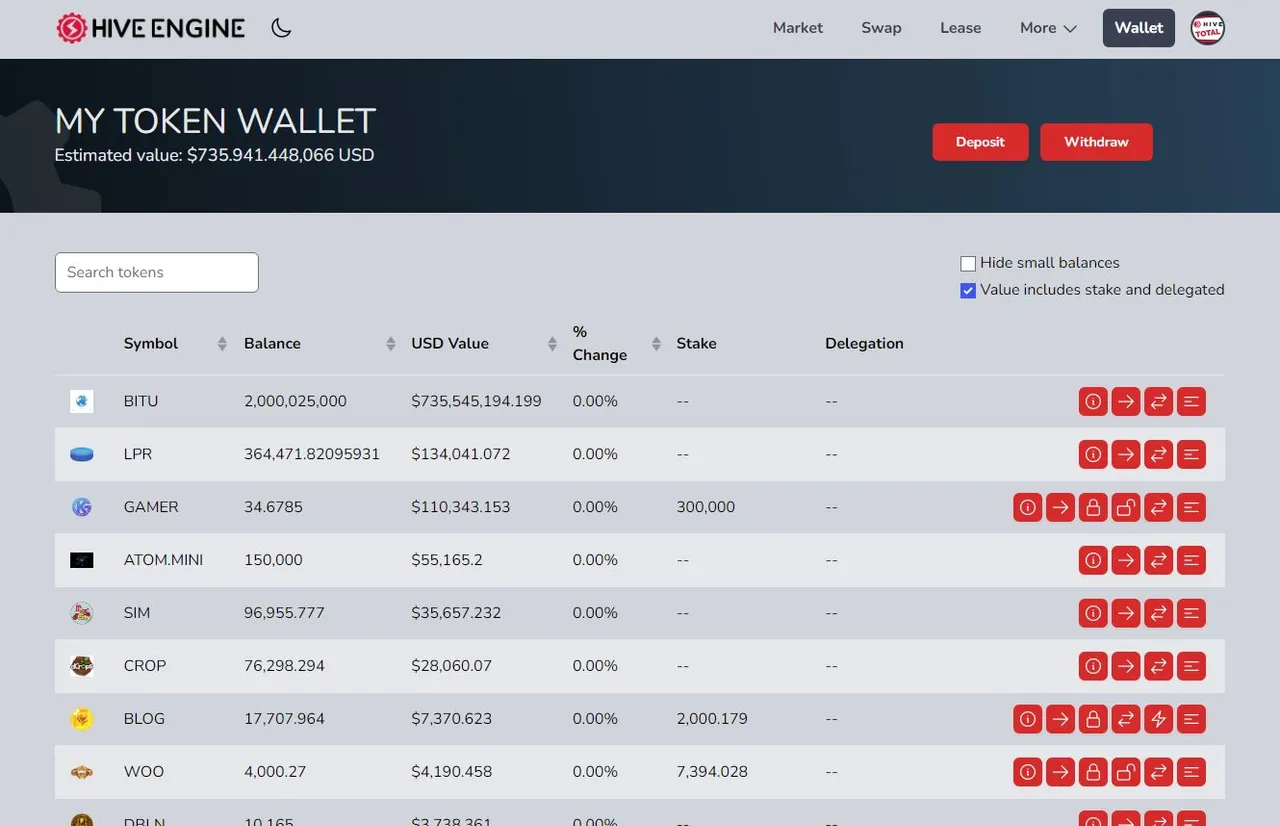
Task: Send ATOM.MINI using the arrow icon
Action: pos(1126,561)
